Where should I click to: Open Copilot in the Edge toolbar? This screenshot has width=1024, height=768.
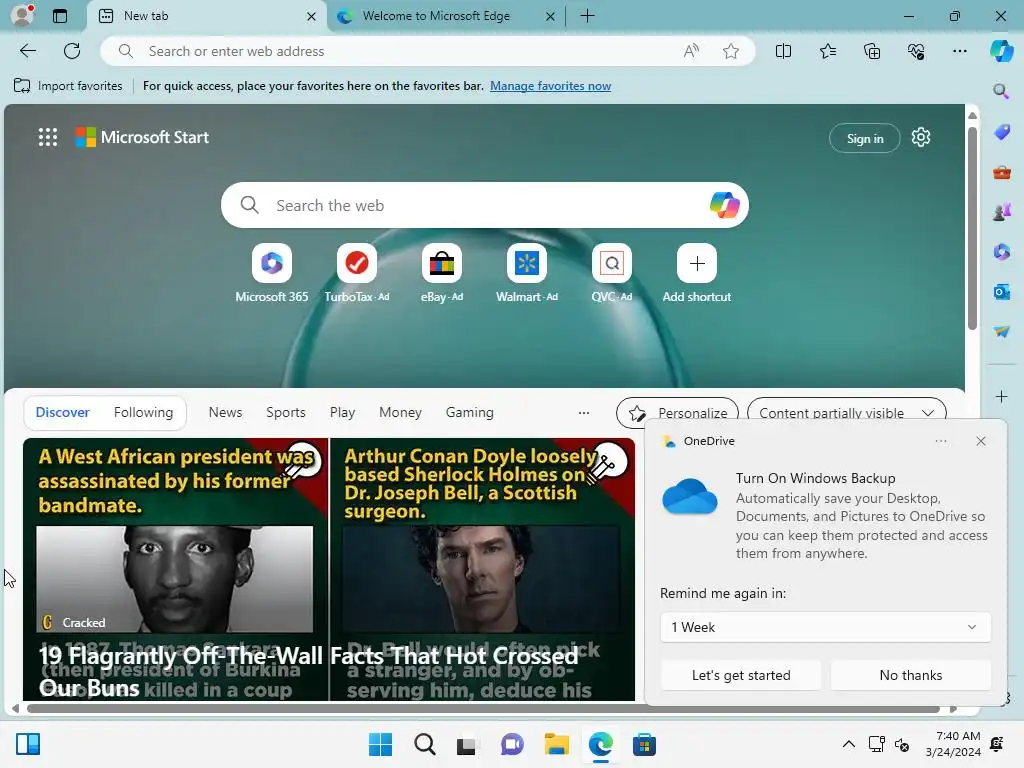coord(1001,51)
